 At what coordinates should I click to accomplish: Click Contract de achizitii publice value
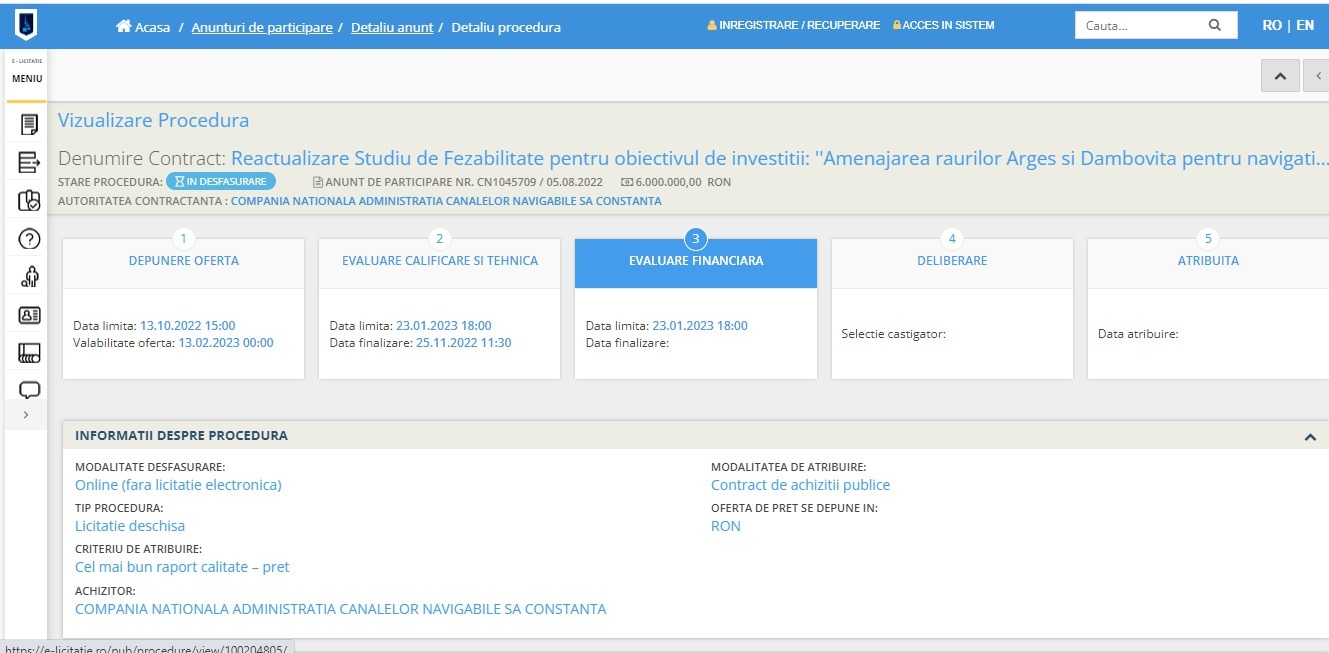click(x=800, y=485)
